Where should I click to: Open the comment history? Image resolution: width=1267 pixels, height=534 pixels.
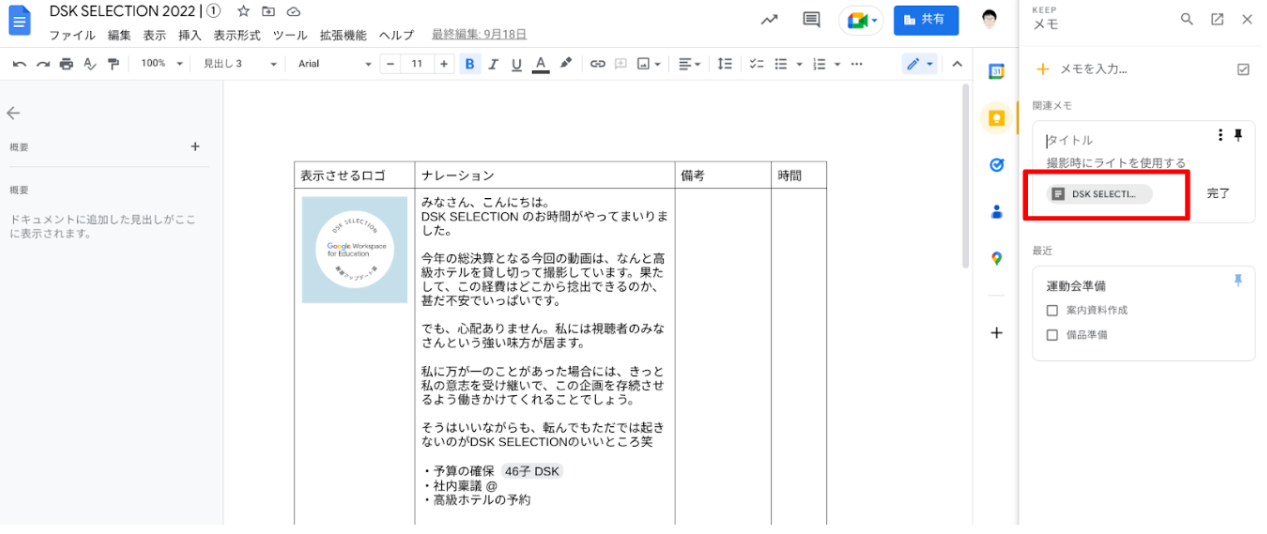click(x=811, y=20)
